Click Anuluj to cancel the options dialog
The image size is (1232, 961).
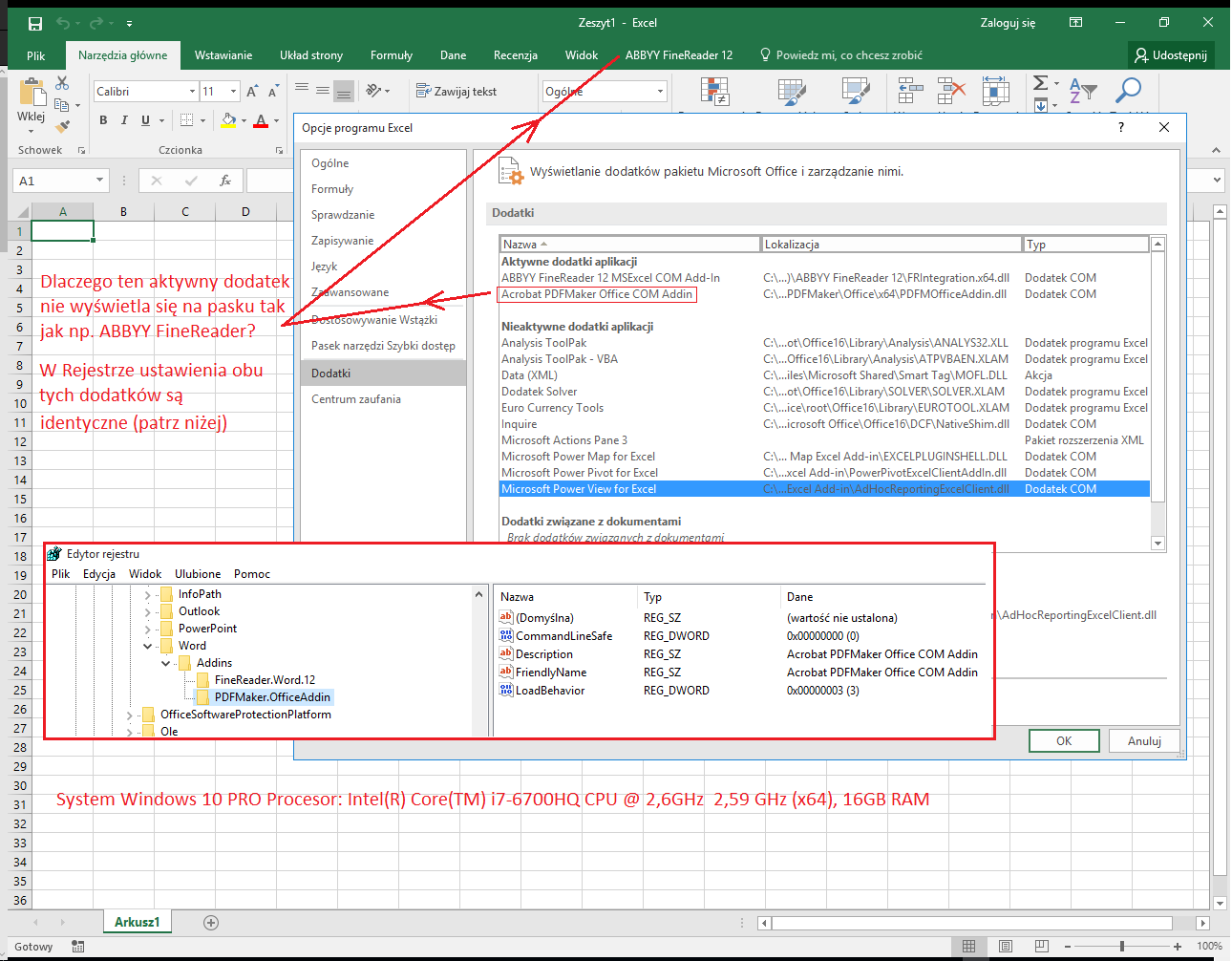[1144, 741]
